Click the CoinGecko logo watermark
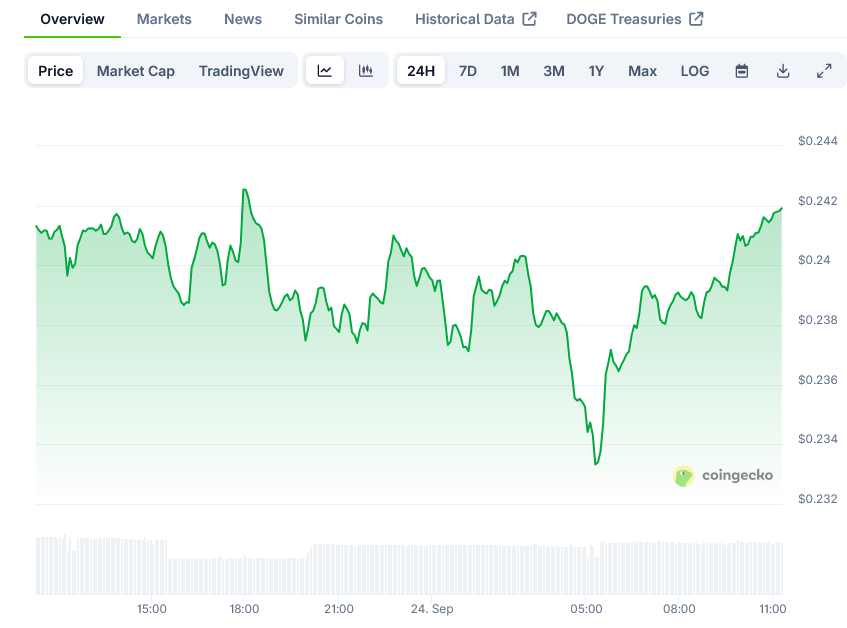Screen dimensions: 847x628 [x=724, y=476]
